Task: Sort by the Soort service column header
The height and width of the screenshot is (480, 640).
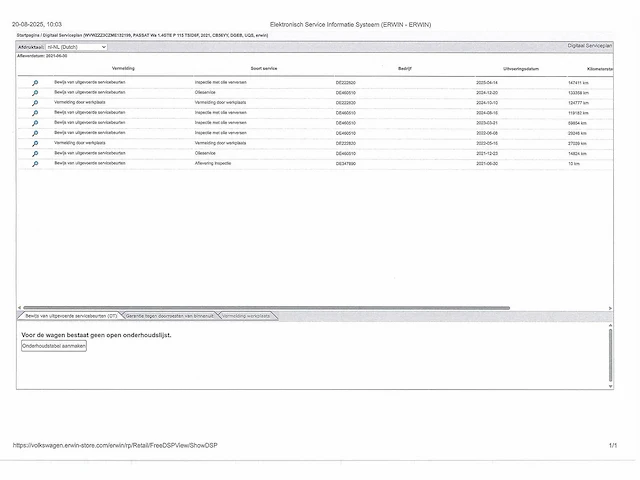Action: (x=264, y=69)
